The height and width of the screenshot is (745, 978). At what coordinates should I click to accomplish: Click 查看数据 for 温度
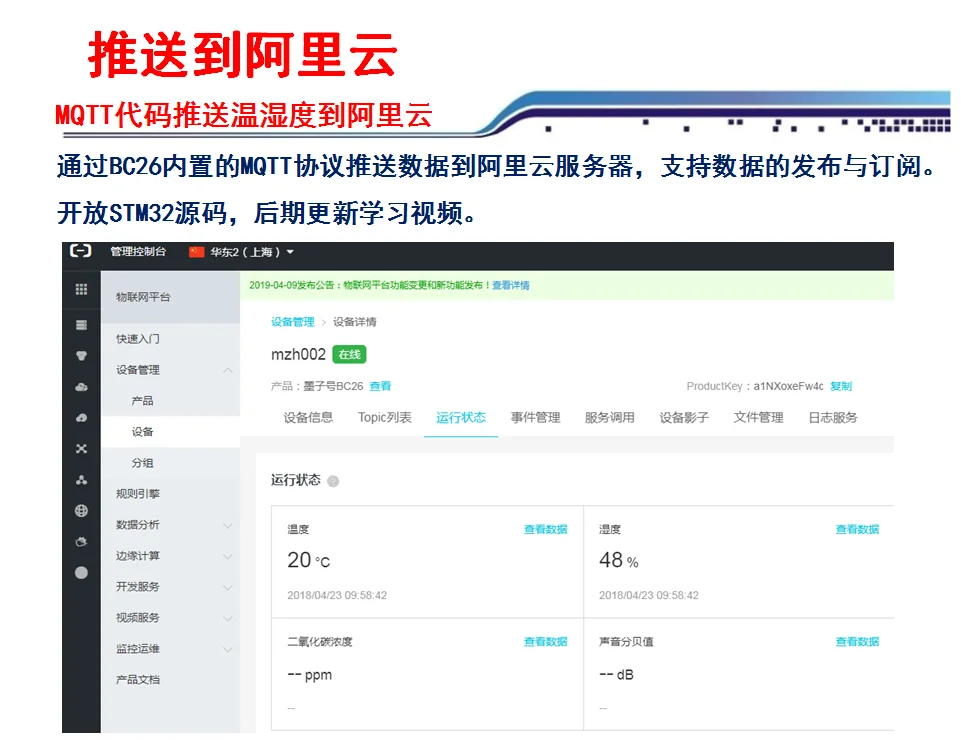(x=546, y=529)
